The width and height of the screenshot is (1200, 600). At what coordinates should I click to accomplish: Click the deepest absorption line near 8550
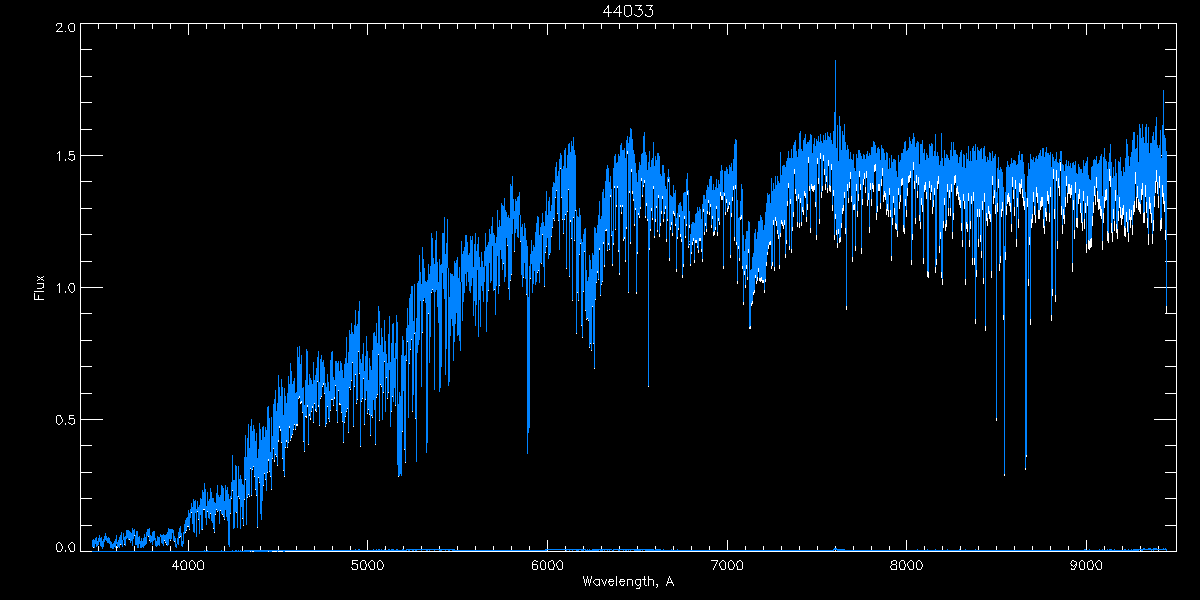pos(1004,473)
